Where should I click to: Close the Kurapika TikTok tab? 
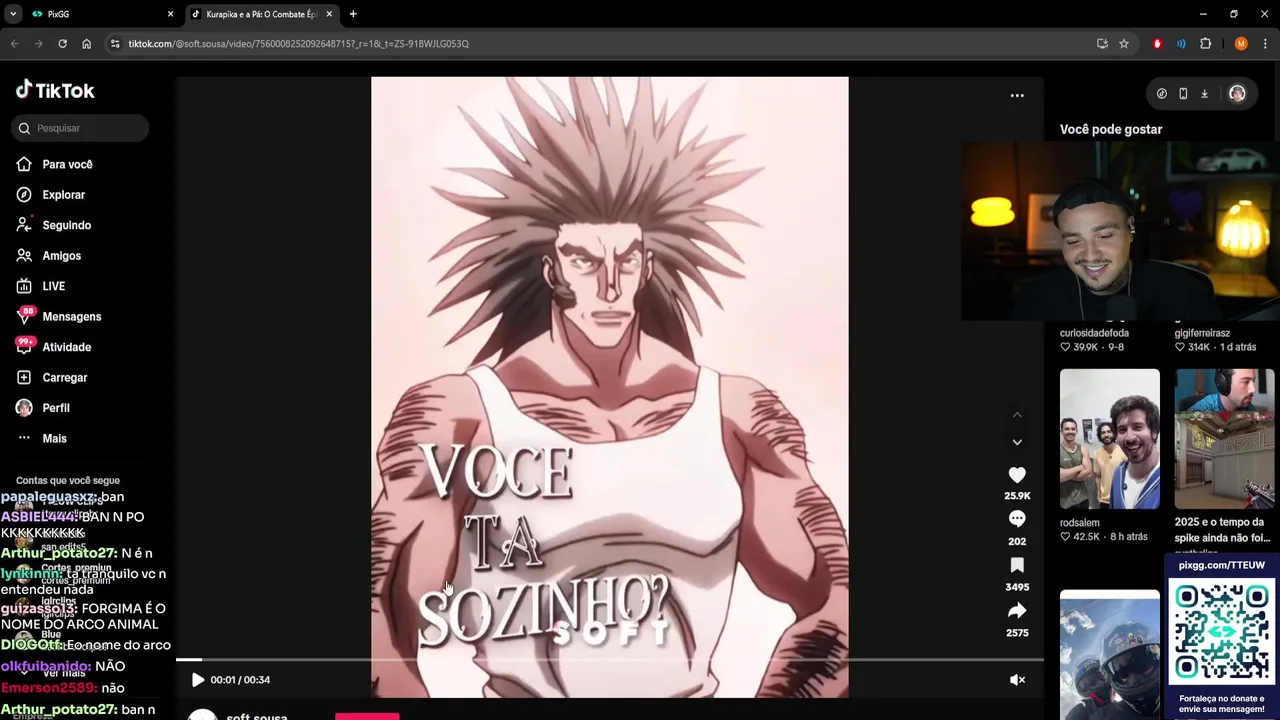(x=329, y=14)
